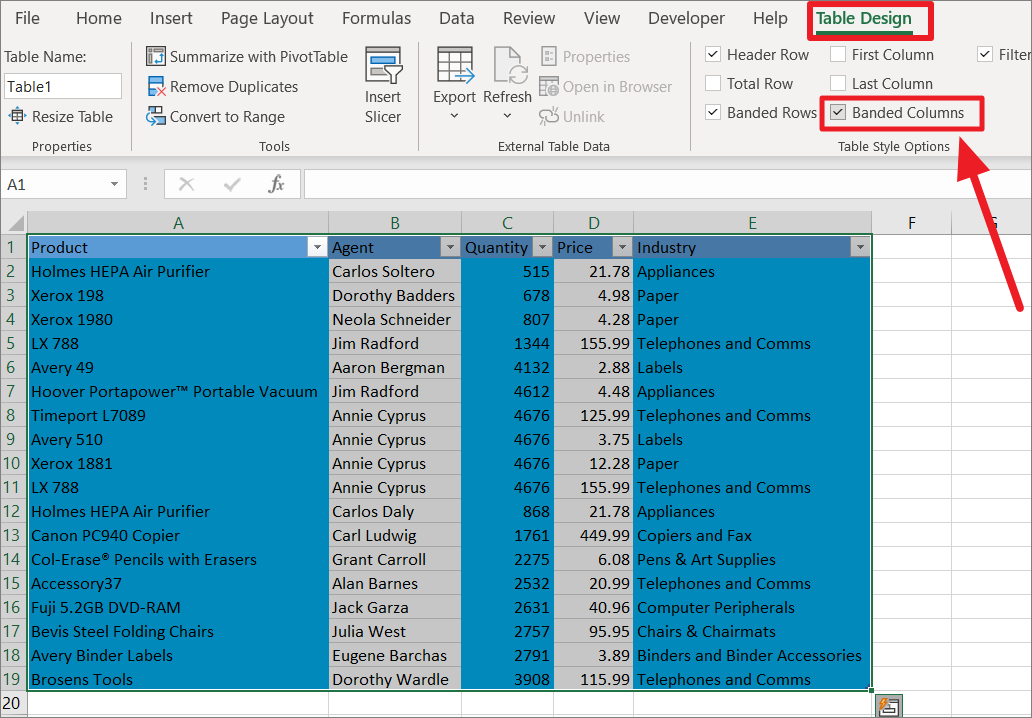Expand the Refresh dropdown arrow
1032x718 pixels.
coord(507,116)
